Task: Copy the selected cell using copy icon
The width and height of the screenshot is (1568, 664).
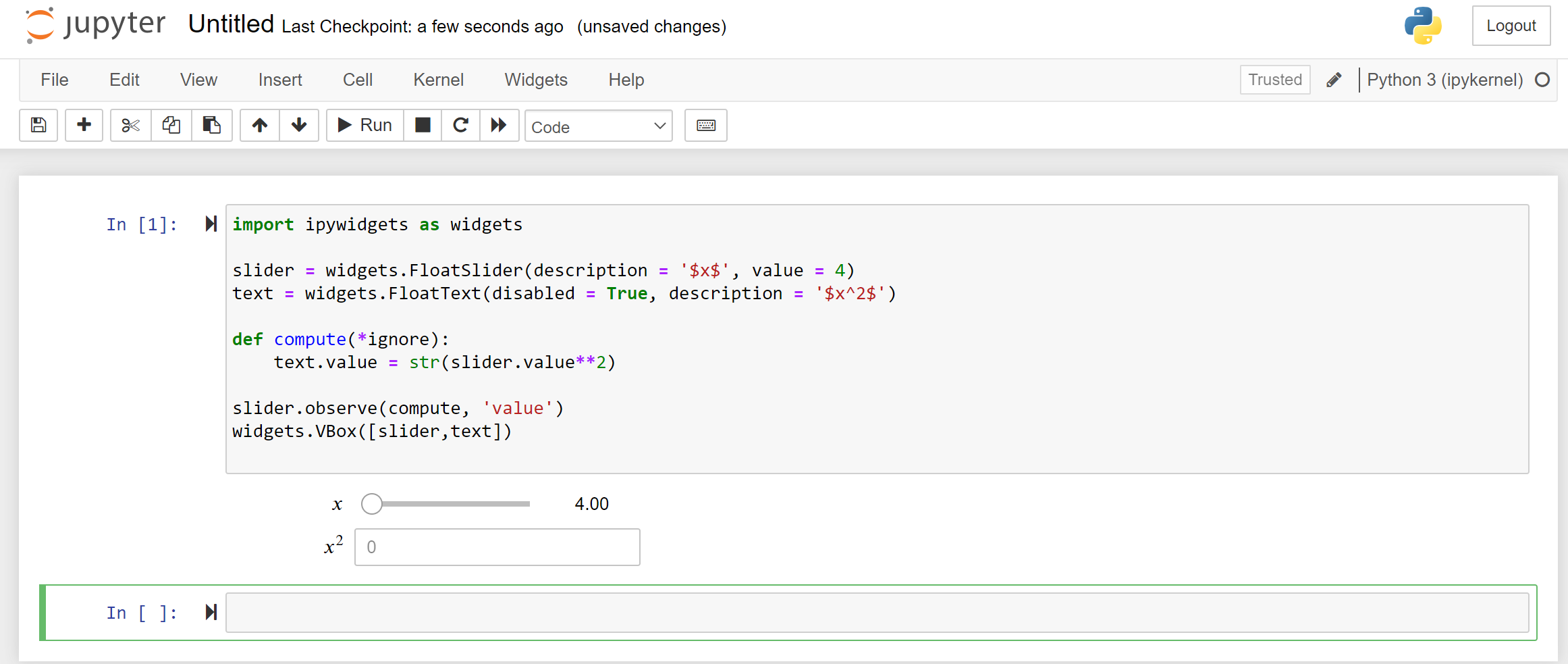Action: point(171,125)
